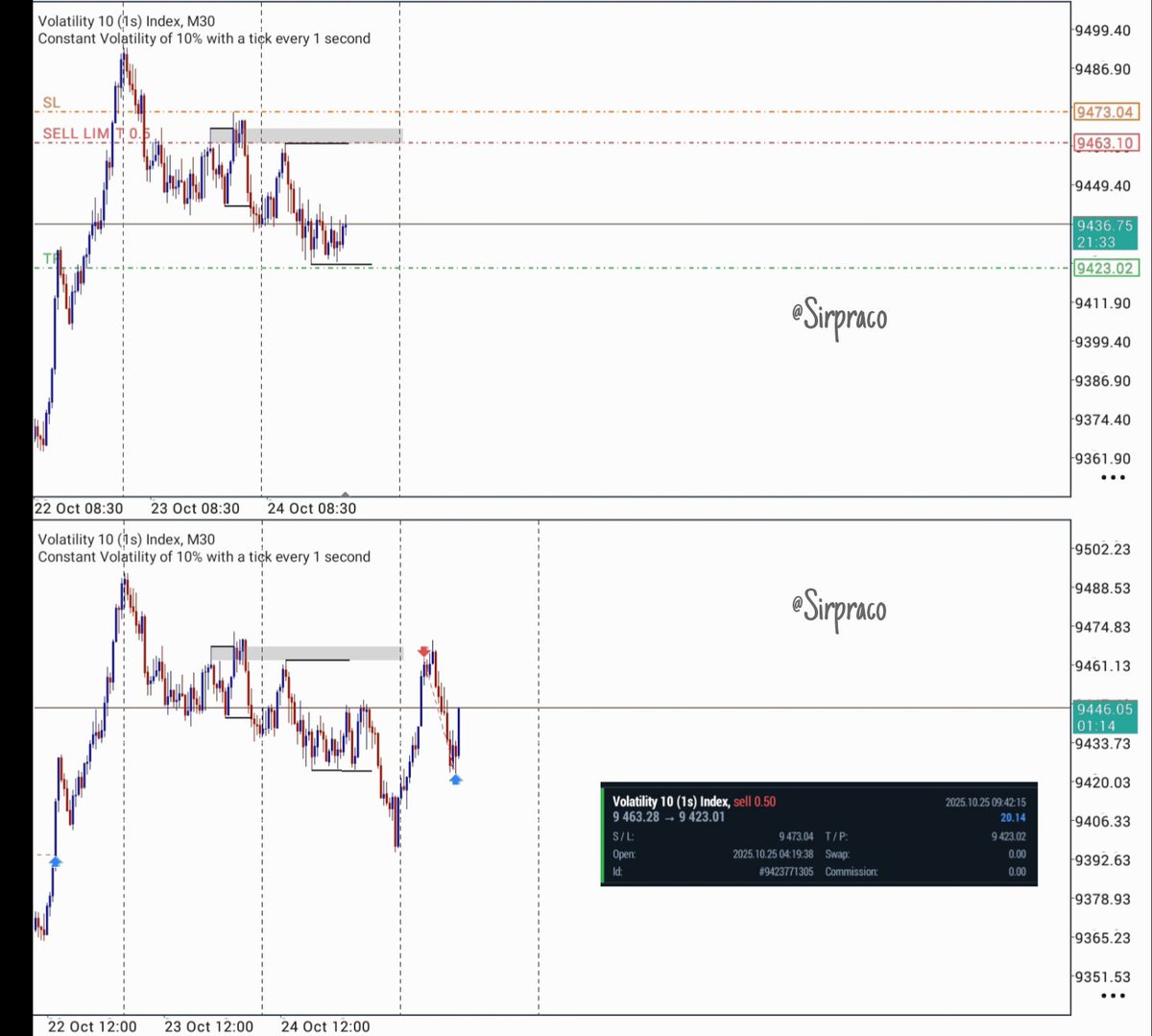This screenshot has width=1152, height=1036.
Task: Tap 9461.13 on bottom price axis
Action: [1102, 665]
